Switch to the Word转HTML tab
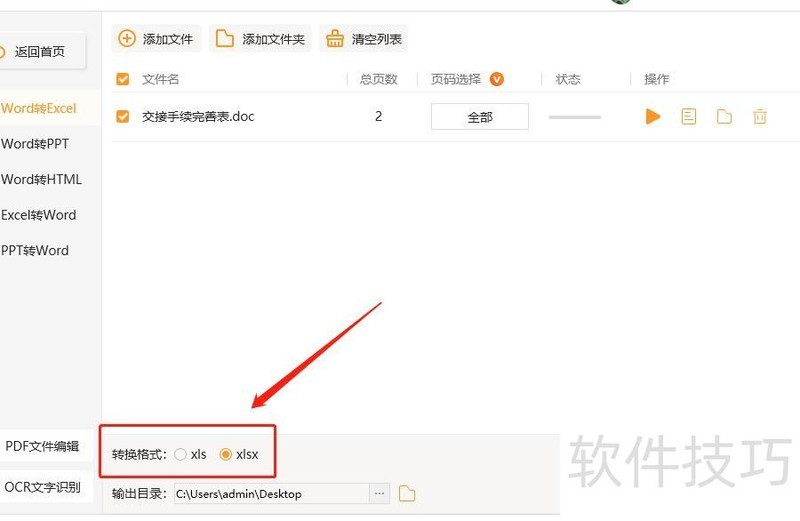This screenshot has width=800, height=521. point(41,180)
